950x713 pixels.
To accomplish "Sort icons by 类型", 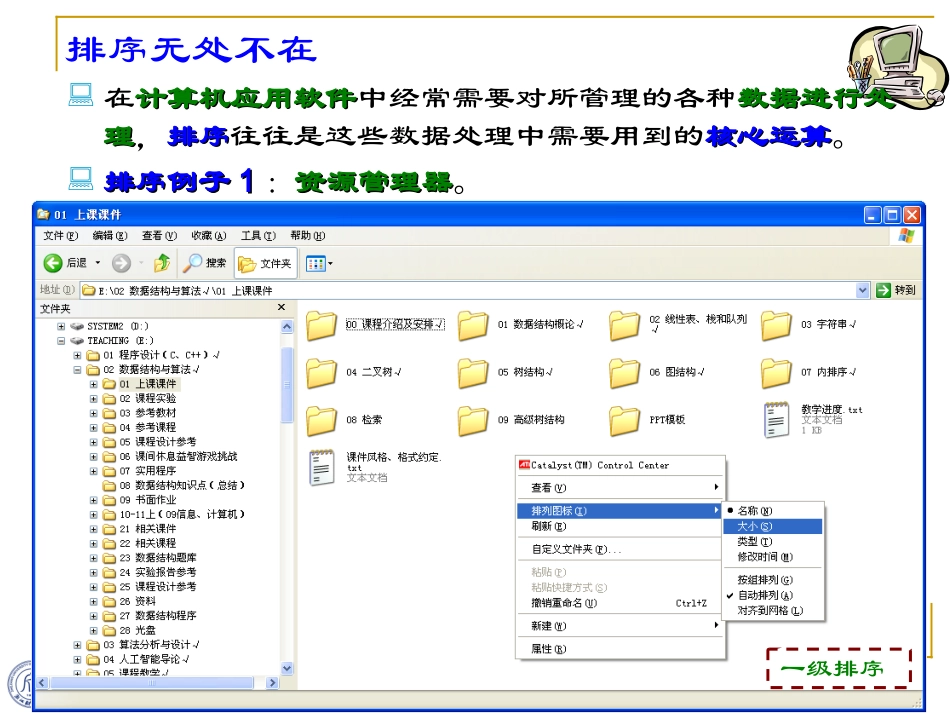I will (773, 542).
